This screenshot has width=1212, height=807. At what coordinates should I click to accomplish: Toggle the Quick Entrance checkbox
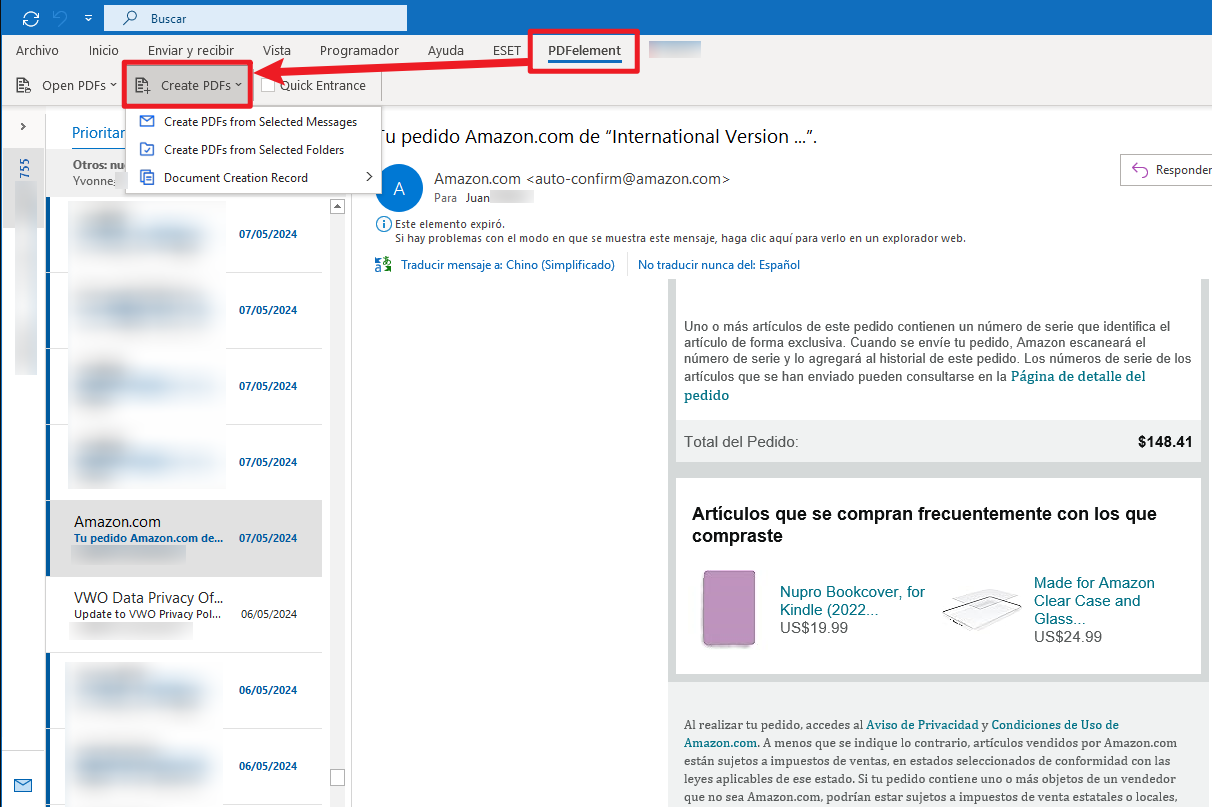(x=268, y=86)
